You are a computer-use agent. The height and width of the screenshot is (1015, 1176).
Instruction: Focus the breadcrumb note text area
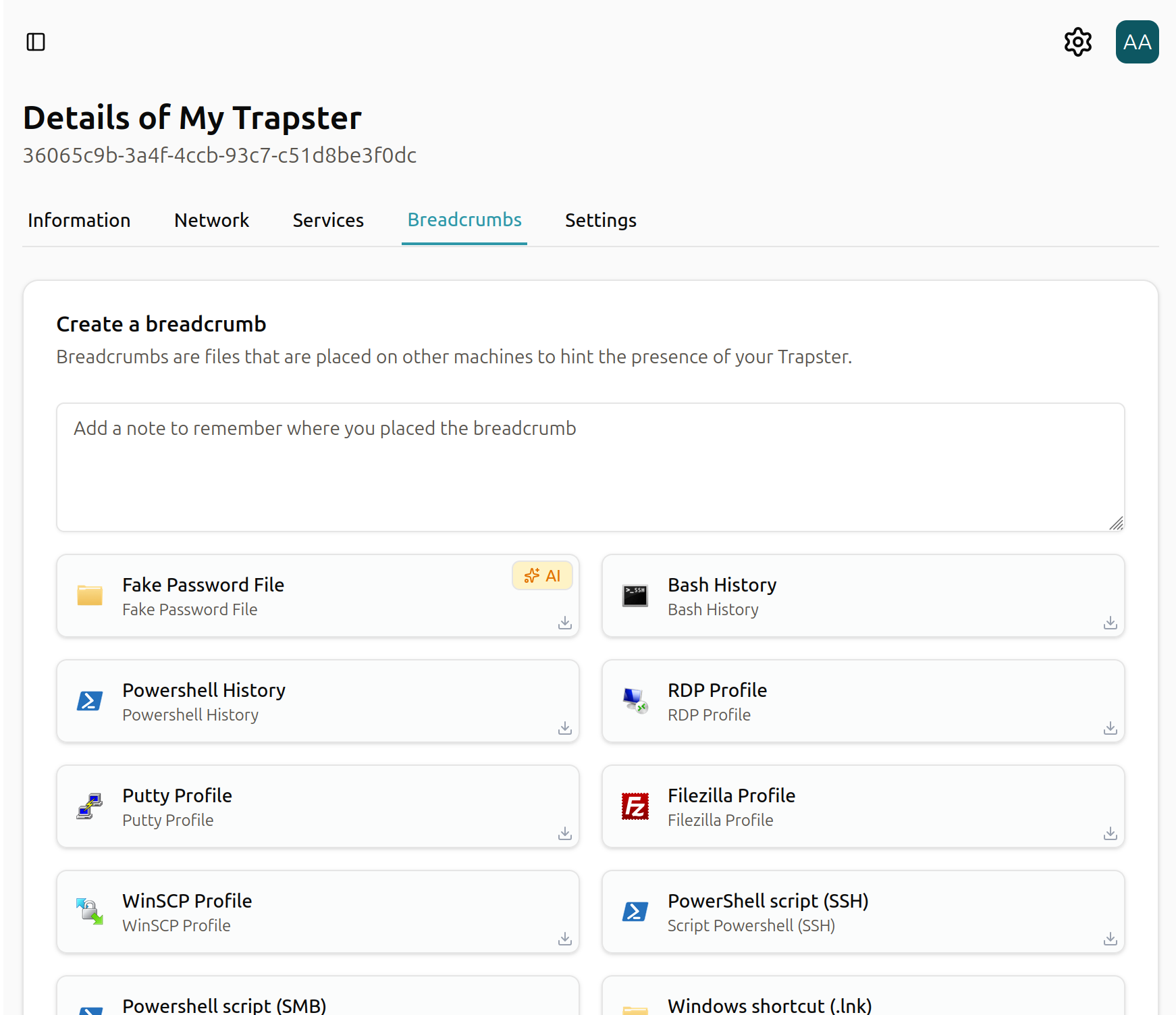pos(591,467)
